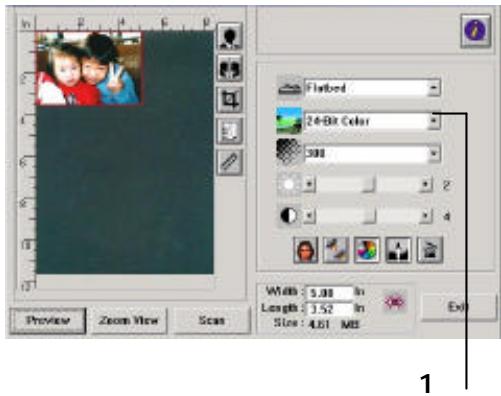501x396 pixels.
Task: Click the brightness increase arrow
Action: [425, 184]
